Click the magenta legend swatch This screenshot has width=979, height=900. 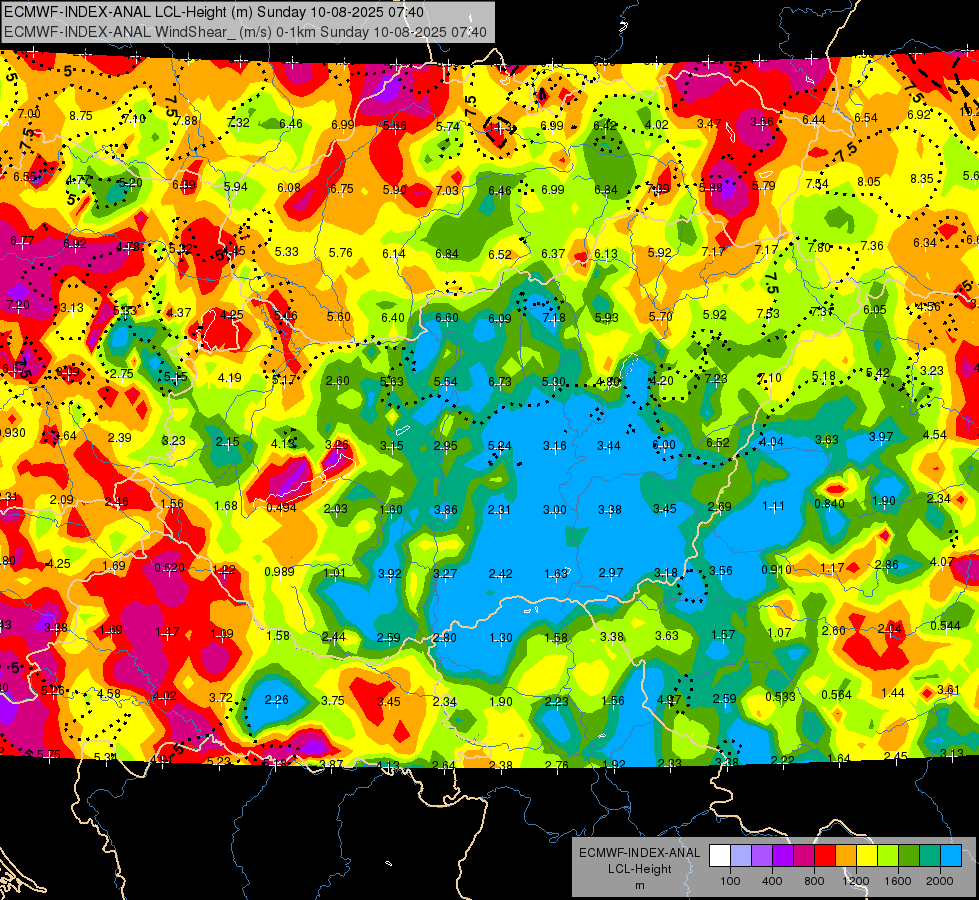804,856
